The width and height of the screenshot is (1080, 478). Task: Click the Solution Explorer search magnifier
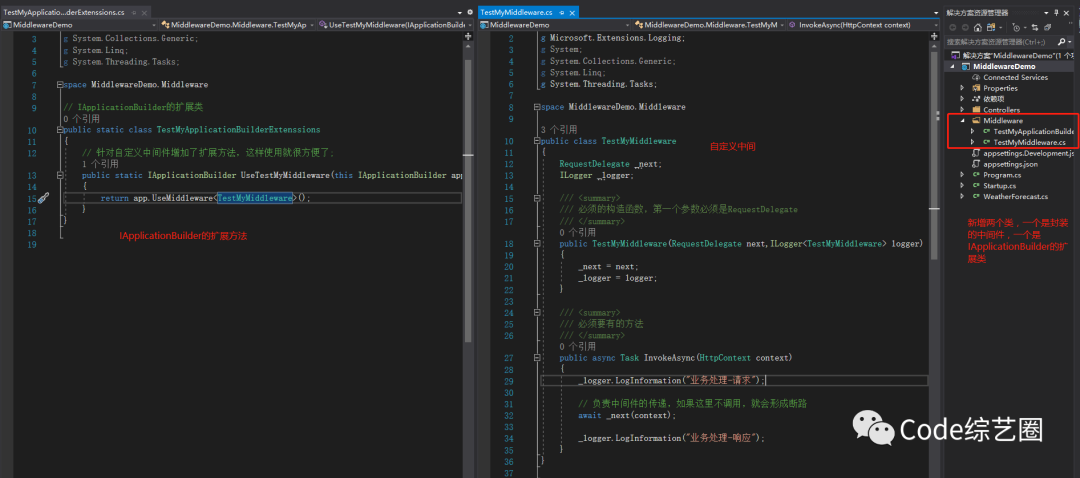[1061, 41]
